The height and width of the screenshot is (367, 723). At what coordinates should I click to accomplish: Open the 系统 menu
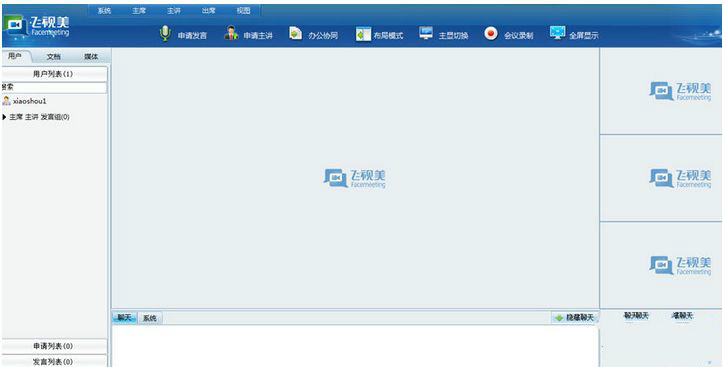pyautogui.click(x=104, y=11)
